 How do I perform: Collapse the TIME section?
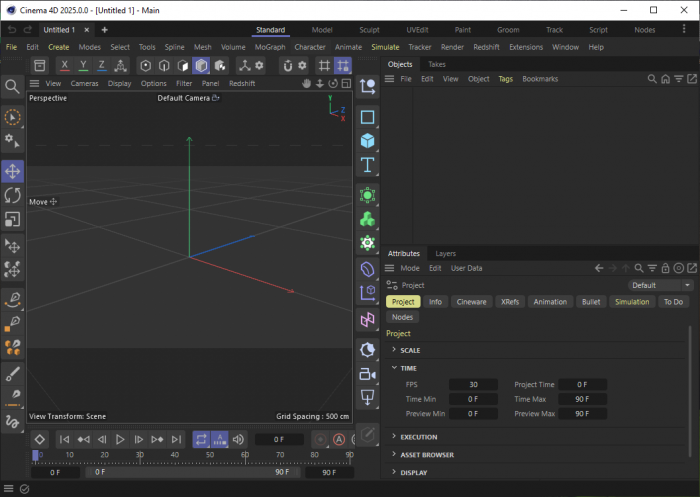click(x=409, y=368)
